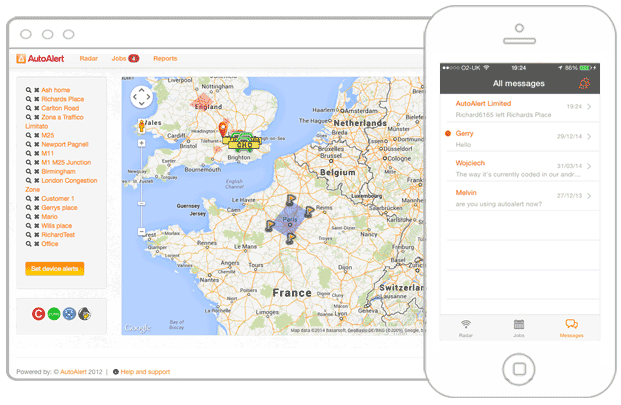Click the red location pin near London

coord(223,129)
